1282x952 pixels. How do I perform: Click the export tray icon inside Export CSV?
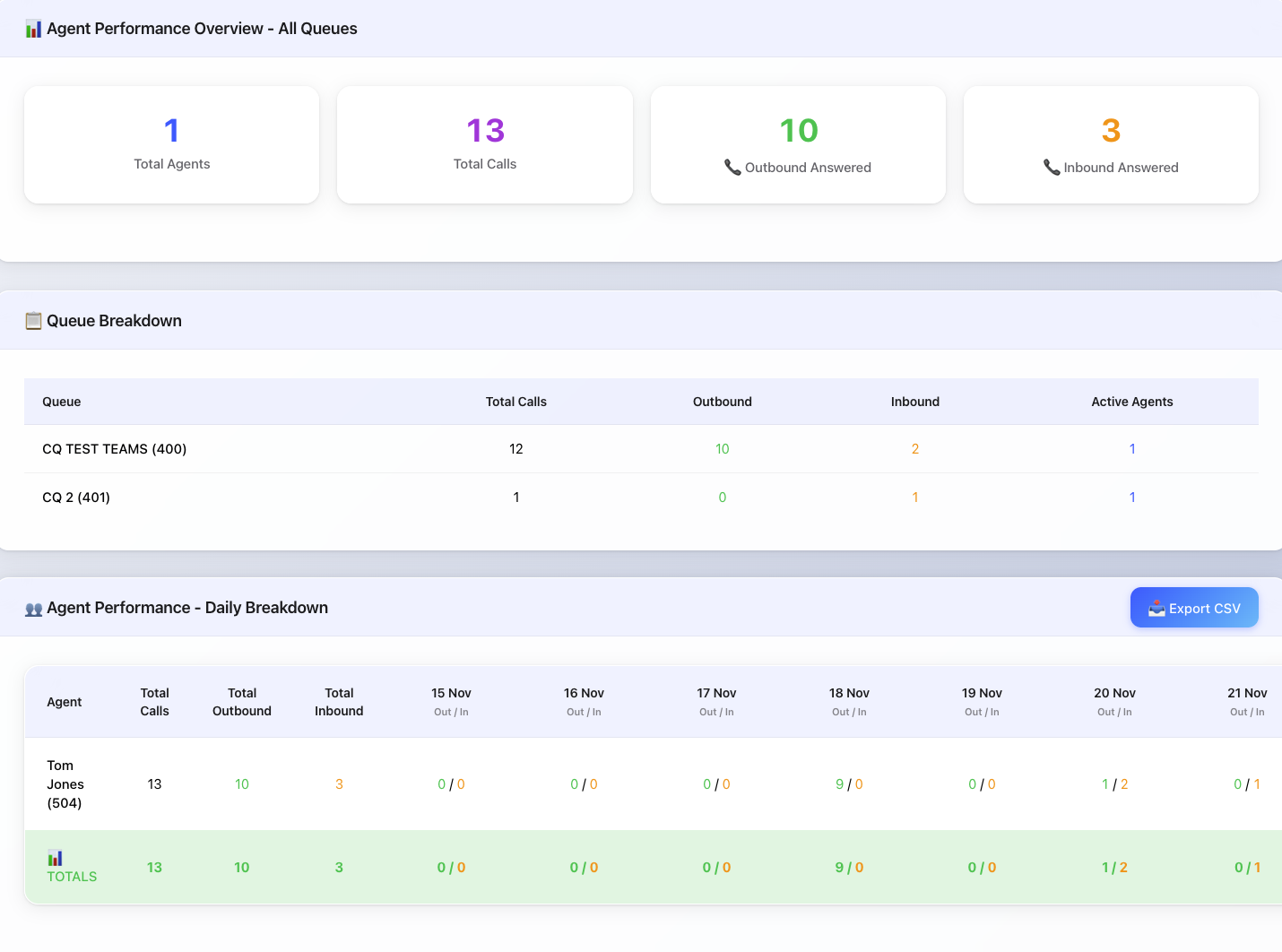point(1156,607)
